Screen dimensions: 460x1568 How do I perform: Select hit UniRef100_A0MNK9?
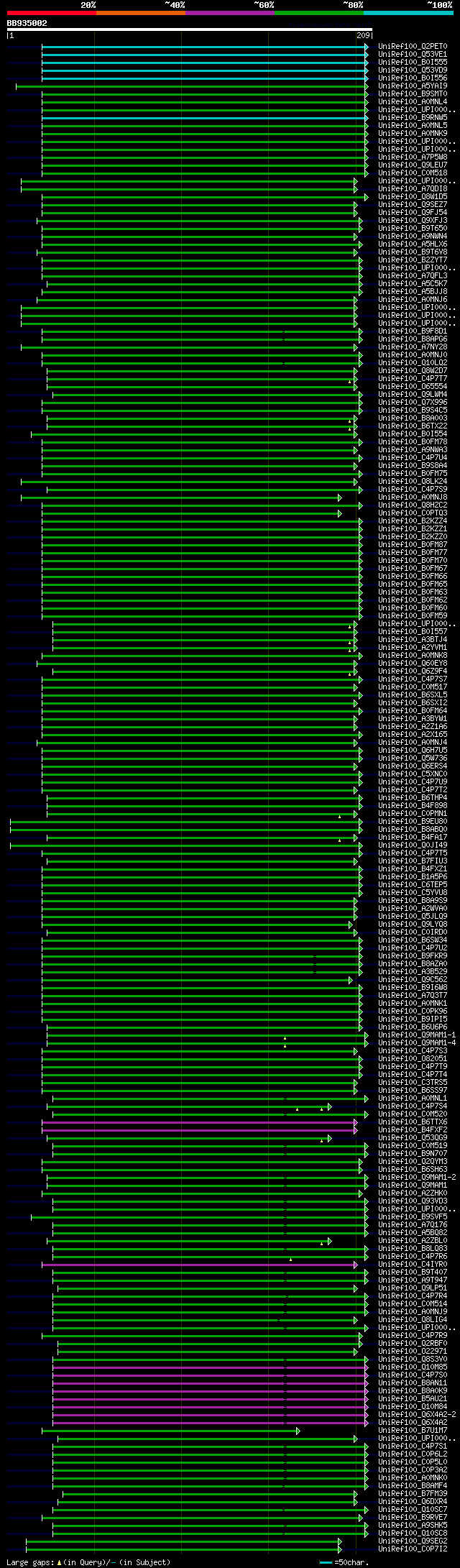pos(413,134)
